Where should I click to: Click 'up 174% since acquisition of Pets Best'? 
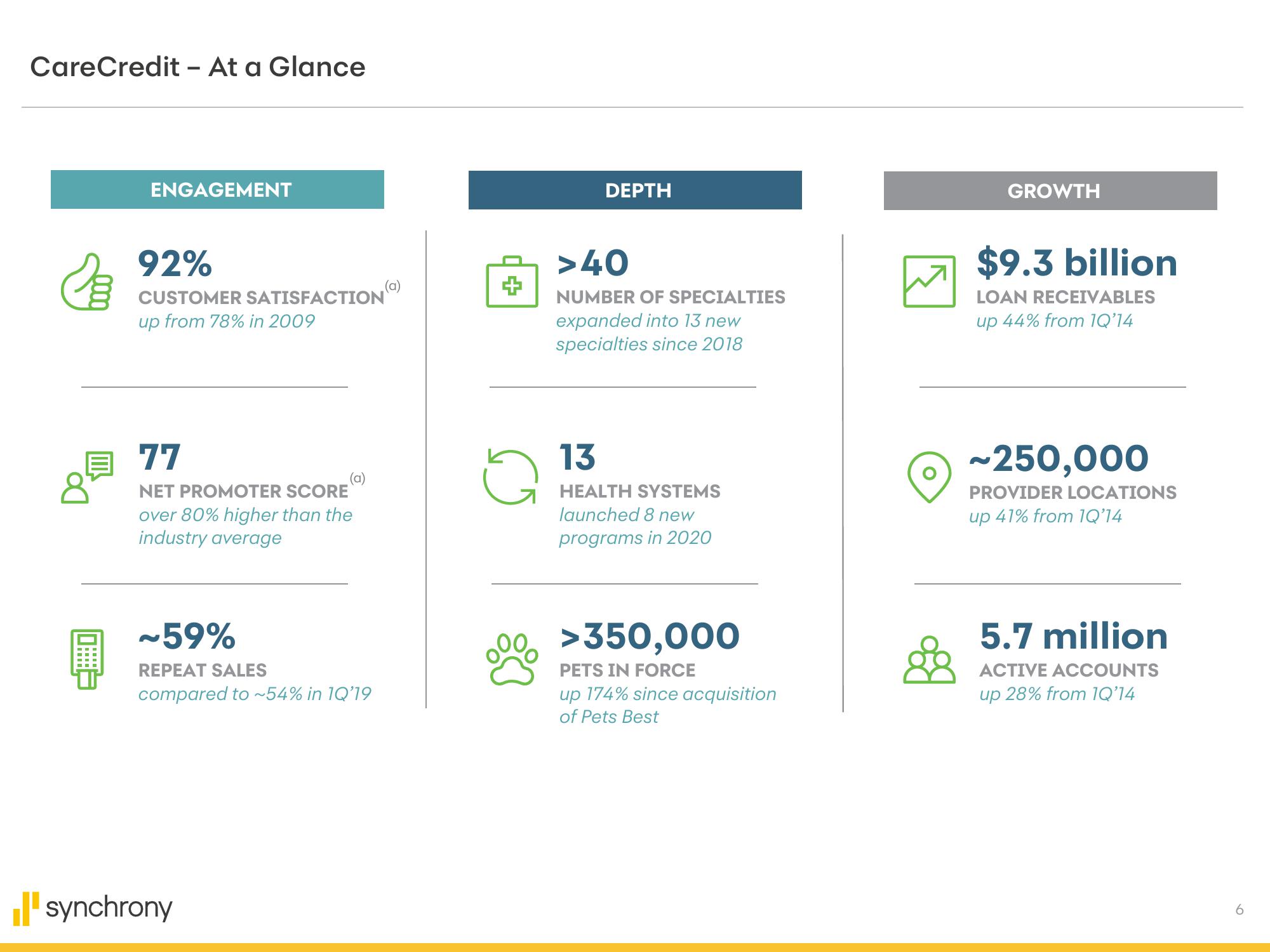667,705
